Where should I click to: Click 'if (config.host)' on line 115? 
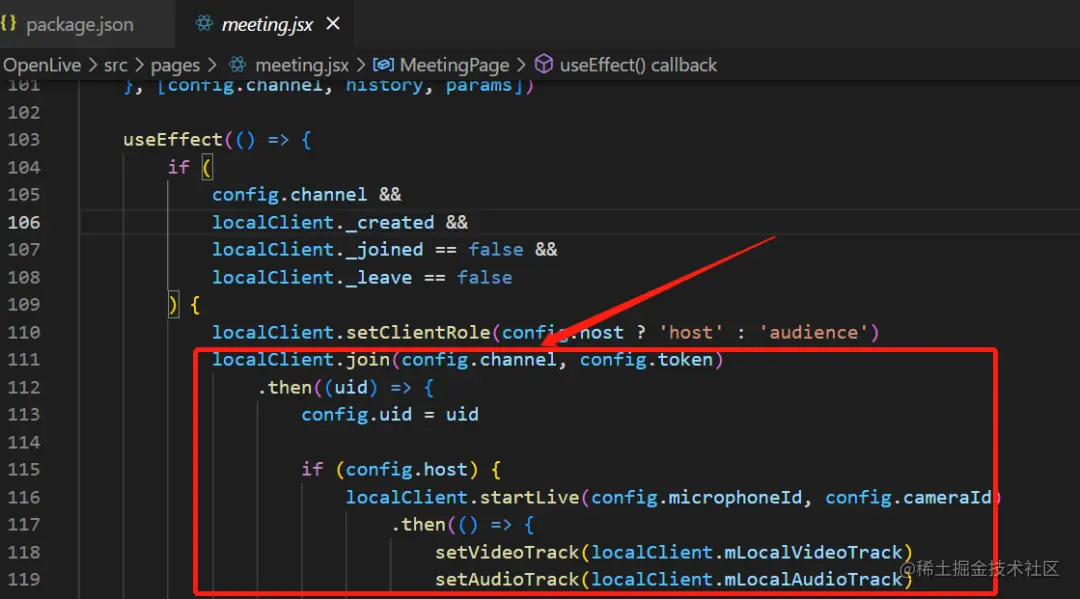tap(390, 470)
